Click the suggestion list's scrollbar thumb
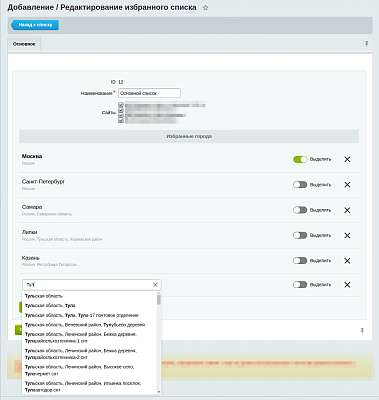 pyautogui.click(x=159, y=299)
